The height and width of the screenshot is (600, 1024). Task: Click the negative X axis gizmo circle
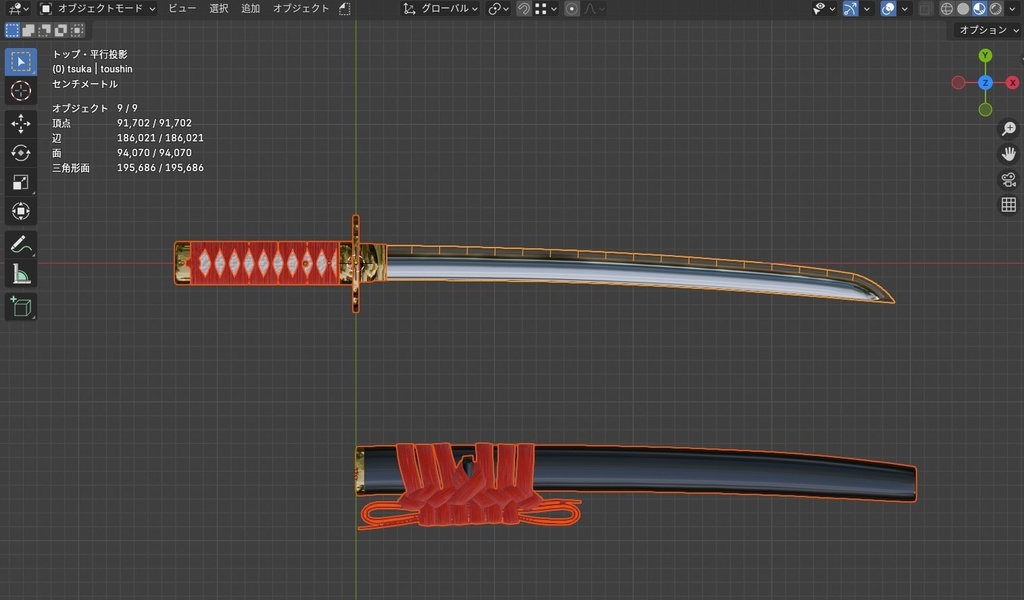pyautogui.click(x=958, y=83)
